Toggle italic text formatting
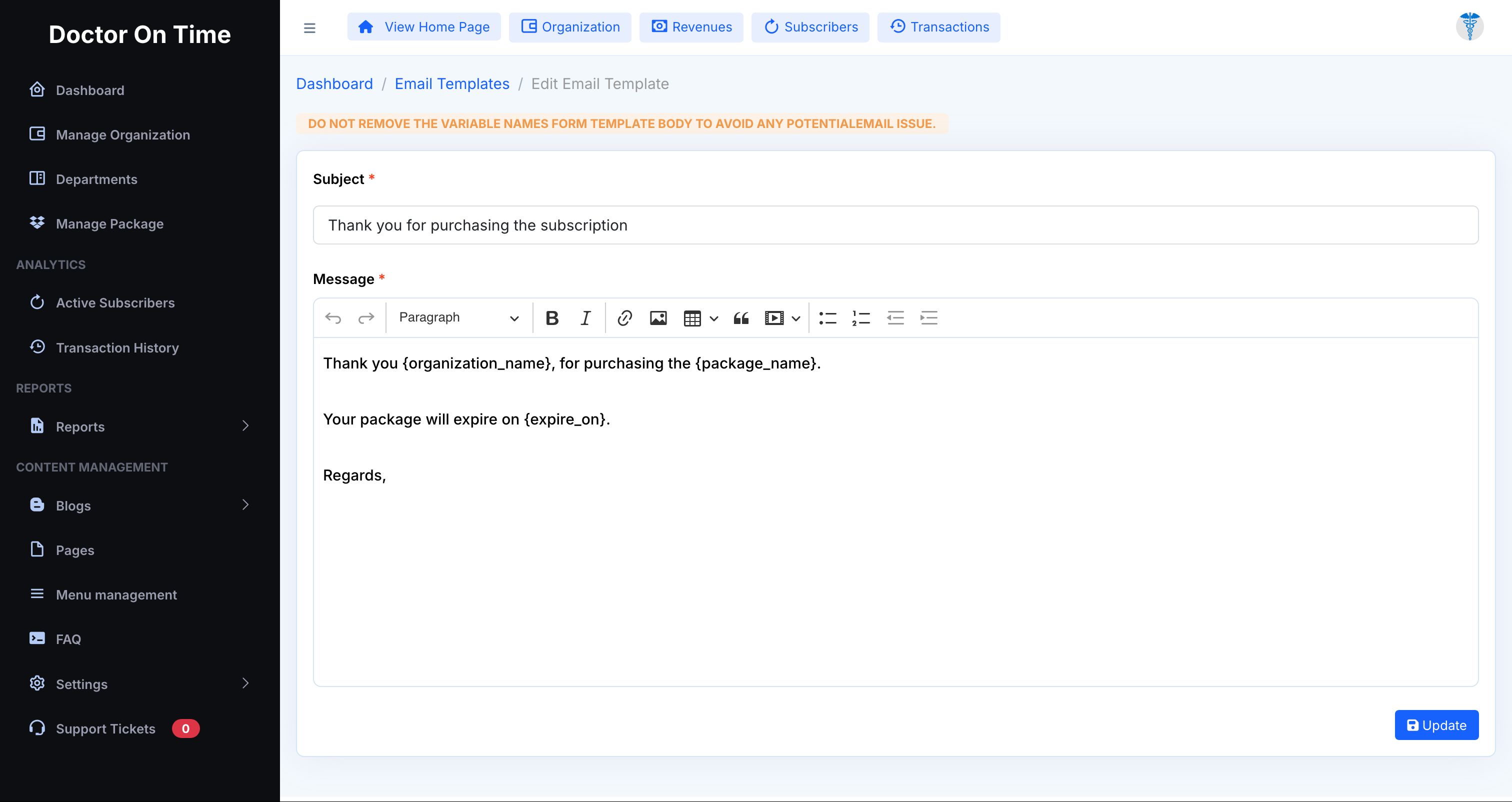 (x=585, y=318)
